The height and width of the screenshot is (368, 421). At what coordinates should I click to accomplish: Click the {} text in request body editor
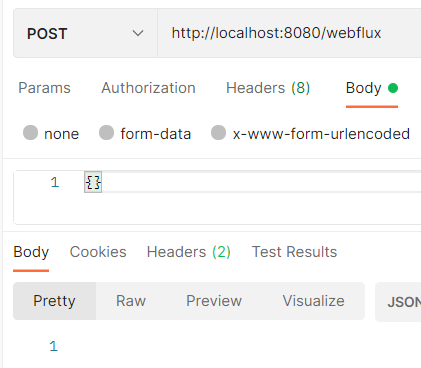click(x=93, y=182)
